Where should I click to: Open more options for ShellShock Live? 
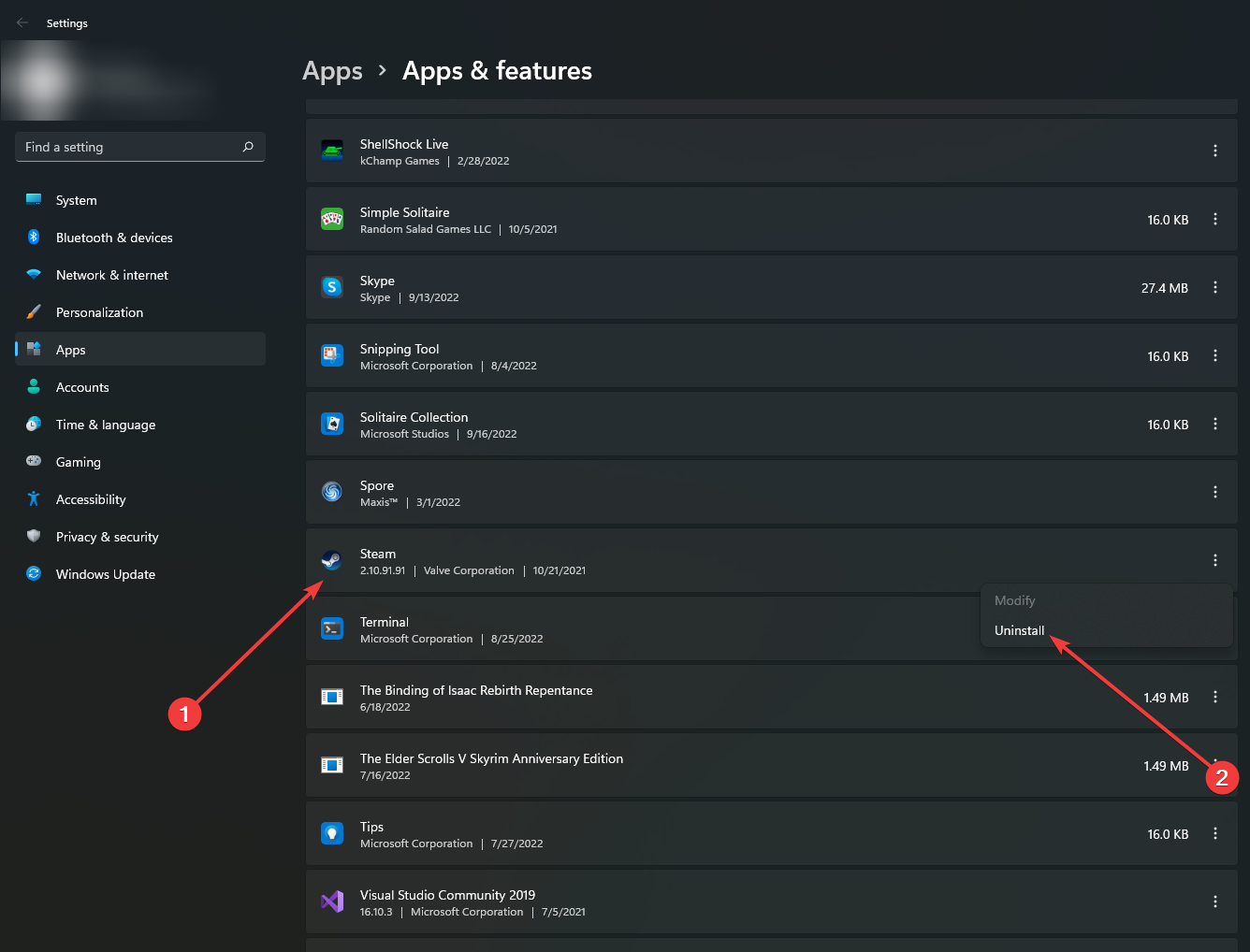coord(1215,151)
